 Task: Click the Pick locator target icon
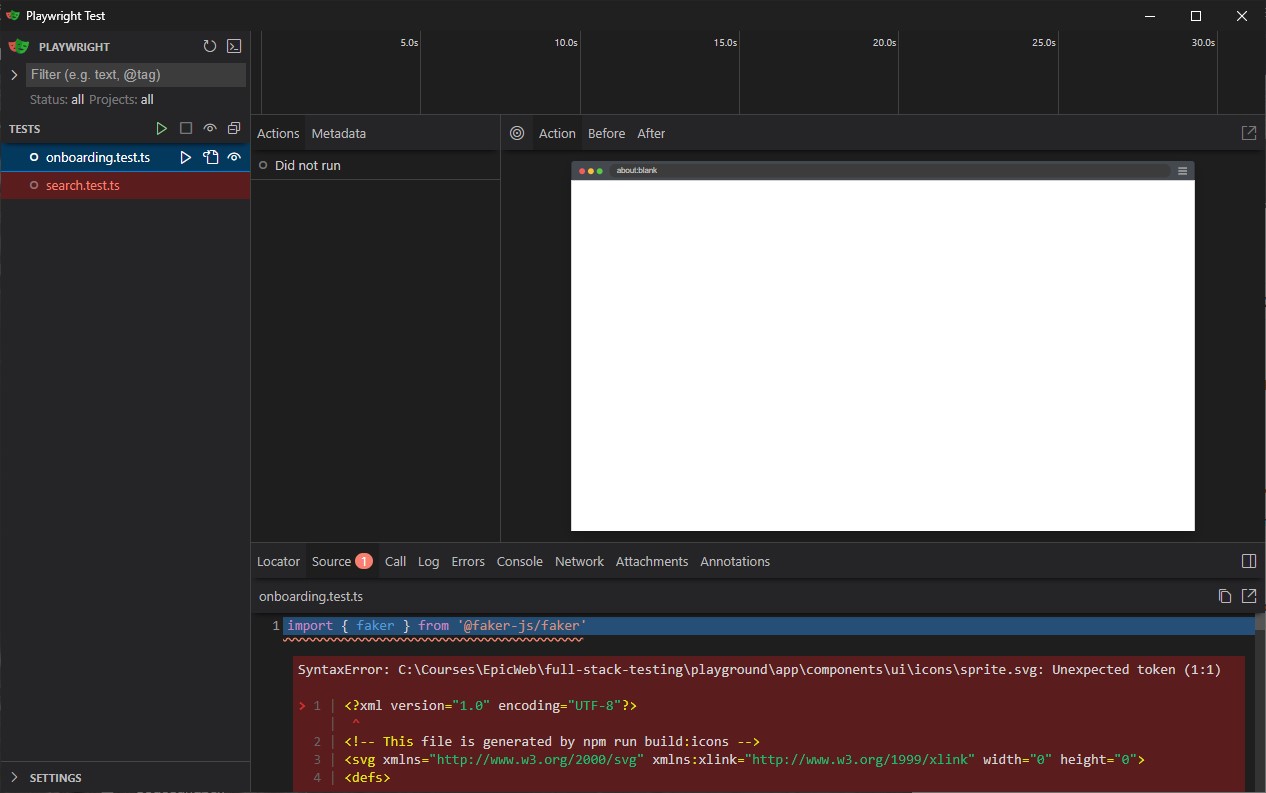[517, 133]
